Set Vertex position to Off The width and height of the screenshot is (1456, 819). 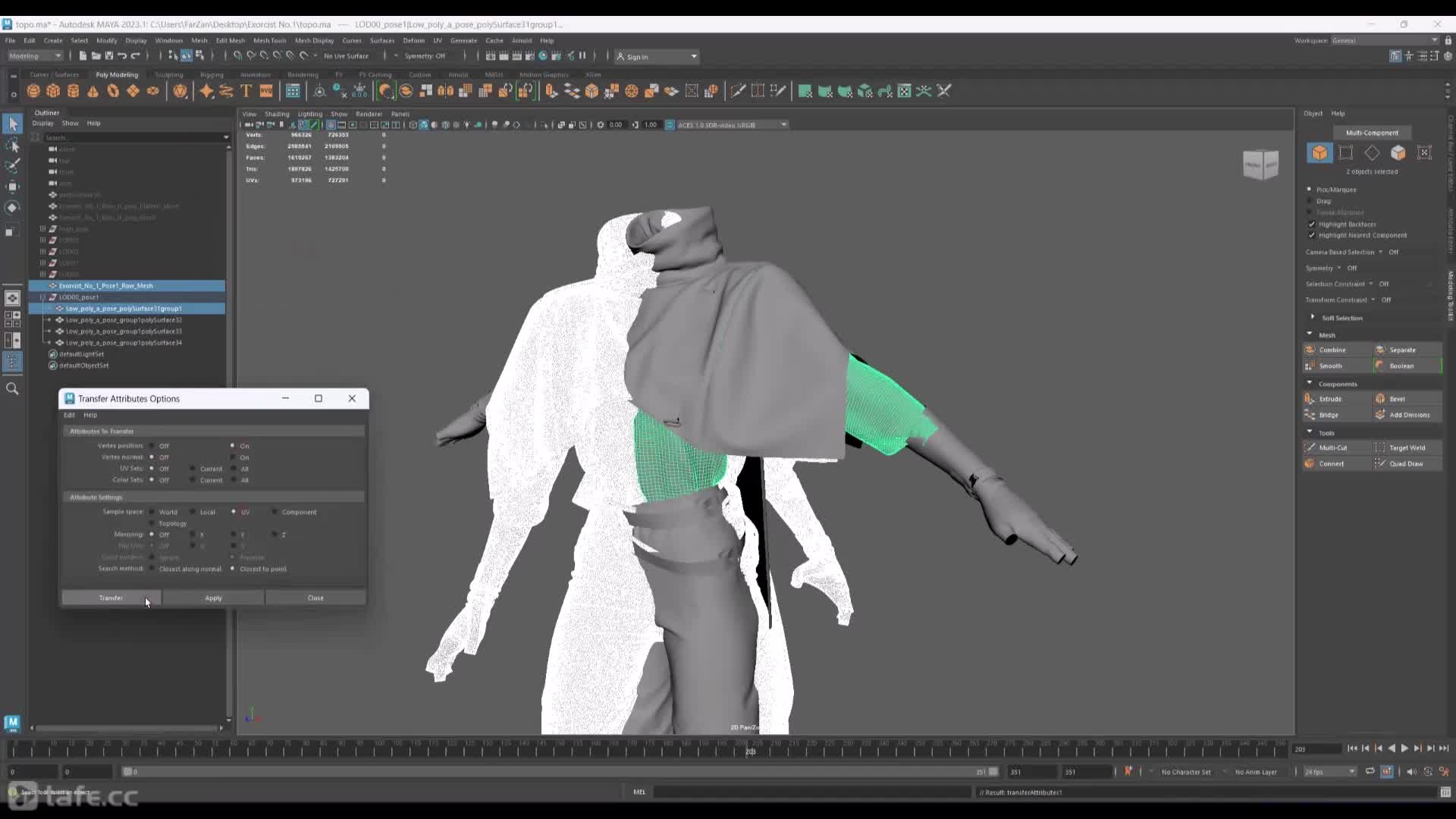point(152,446)
